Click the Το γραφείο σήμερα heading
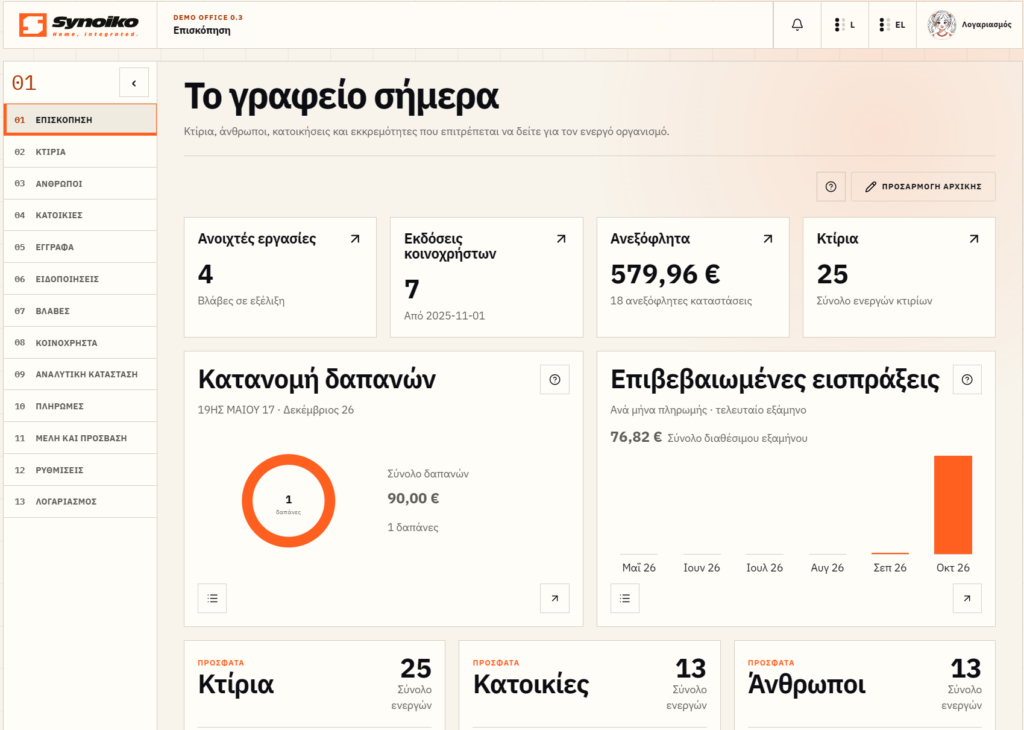The image size is (1024, 730). pyautogui.click(x=342, y=97)
